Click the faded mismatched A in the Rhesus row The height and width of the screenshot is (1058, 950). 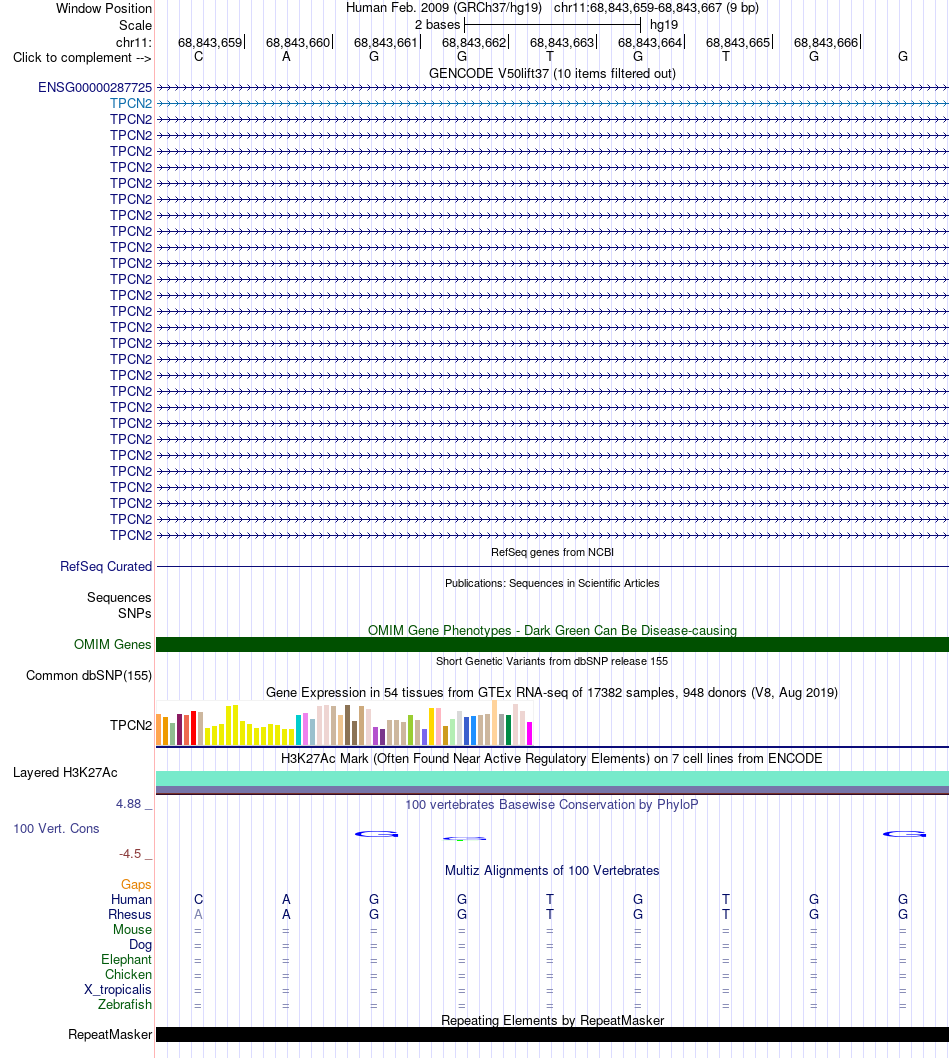coord(198,915)
